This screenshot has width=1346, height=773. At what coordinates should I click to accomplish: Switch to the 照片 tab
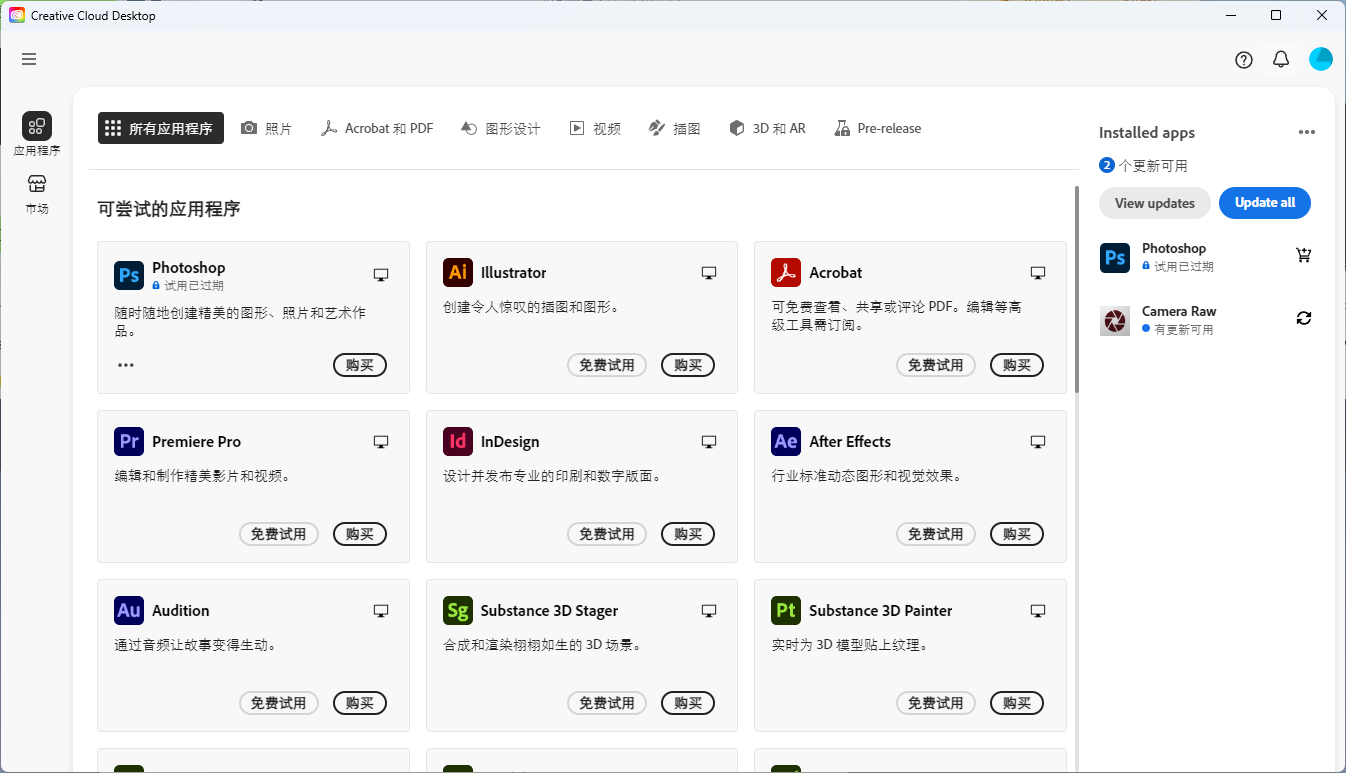pos(266,128)
